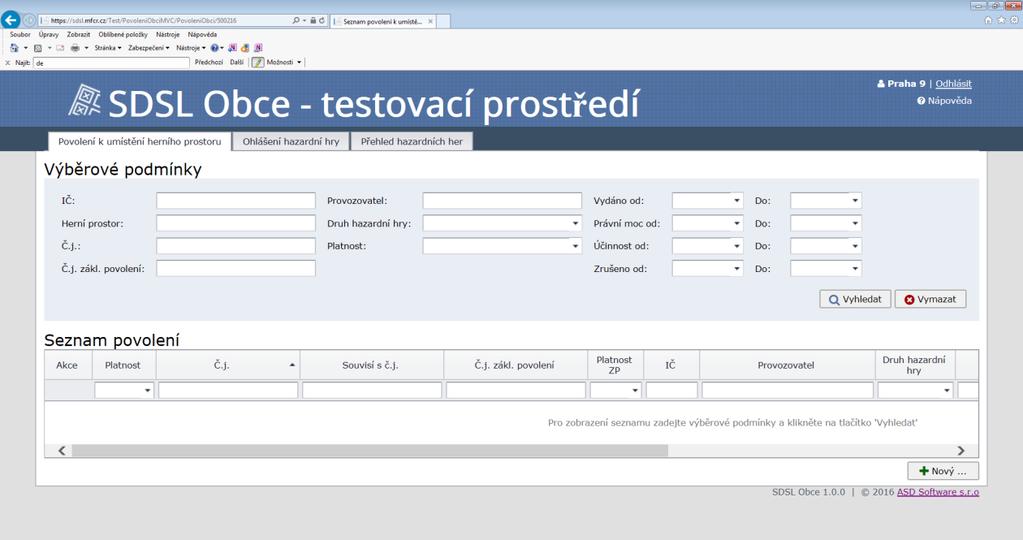The image size is (1023, 540).
Task: Click the Praha 9 user icon
Action: pyautogui.click(x=881, y=83)
